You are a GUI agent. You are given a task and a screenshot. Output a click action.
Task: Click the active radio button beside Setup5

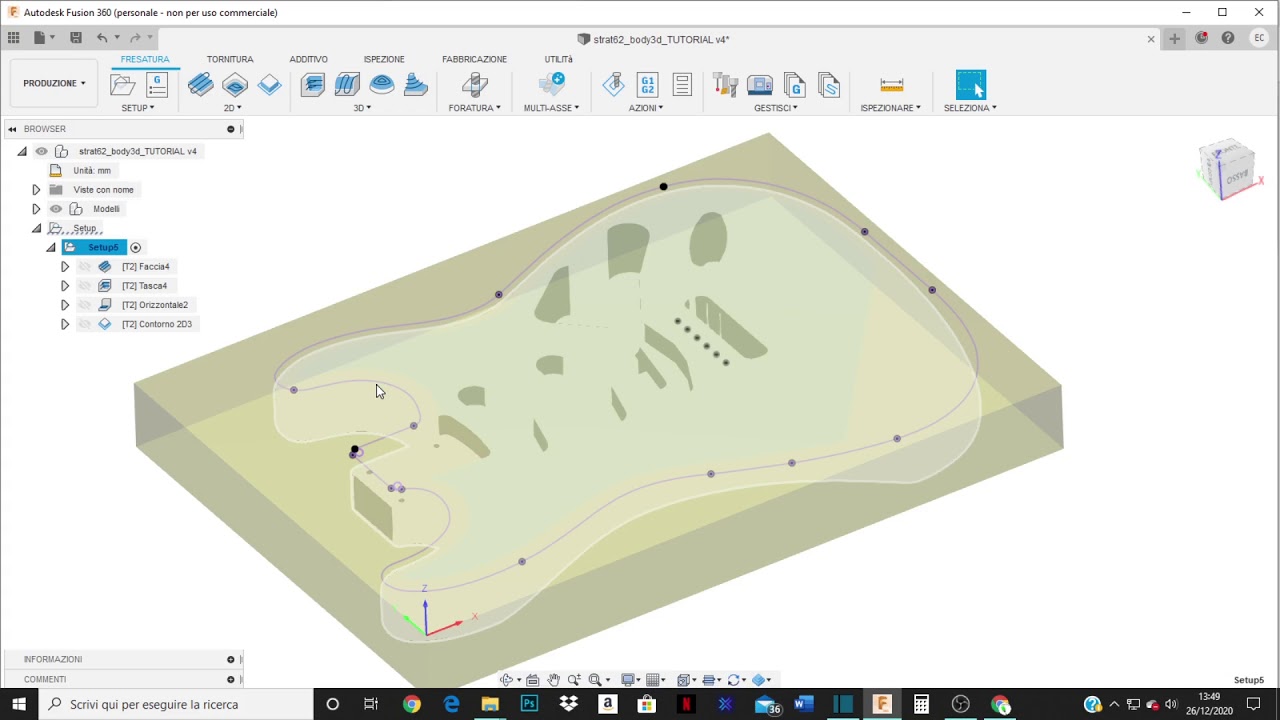click(135, 247)
